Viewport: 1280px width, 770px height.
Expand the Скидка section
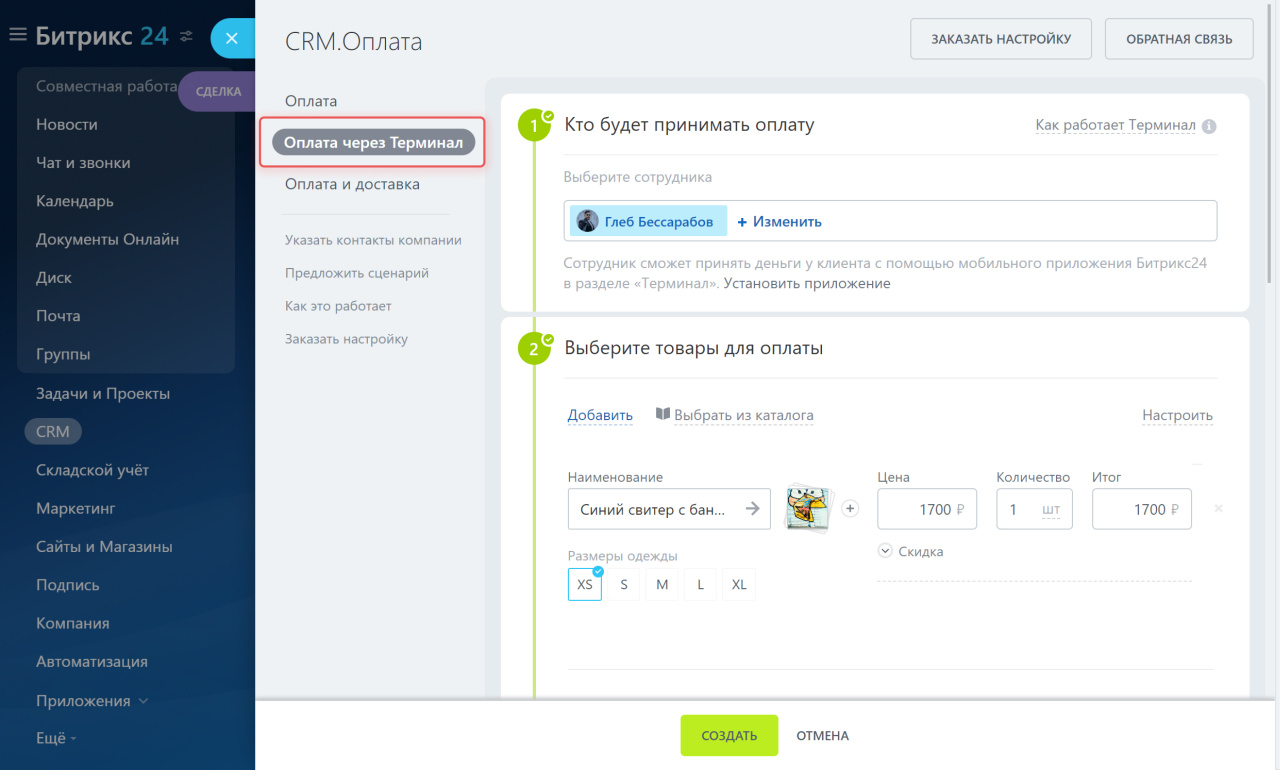911,551
